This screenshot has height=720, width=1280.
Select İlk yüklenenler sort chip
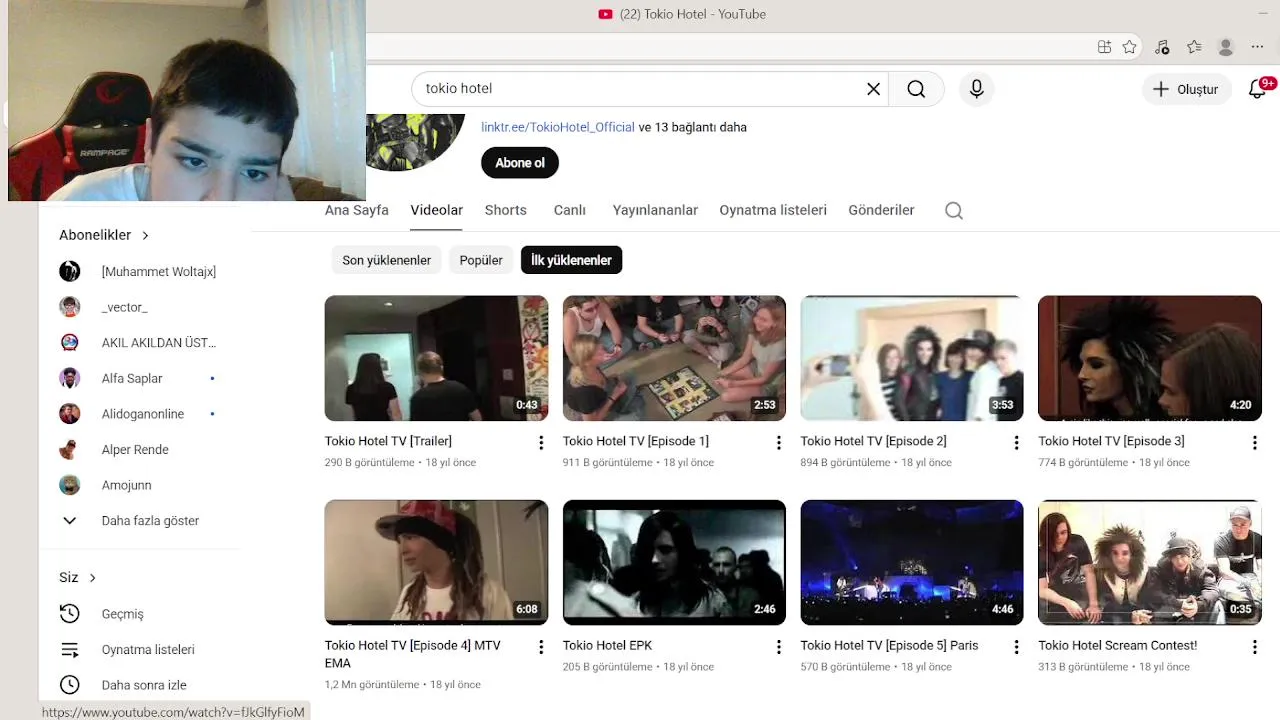click(x=571, y=260)
